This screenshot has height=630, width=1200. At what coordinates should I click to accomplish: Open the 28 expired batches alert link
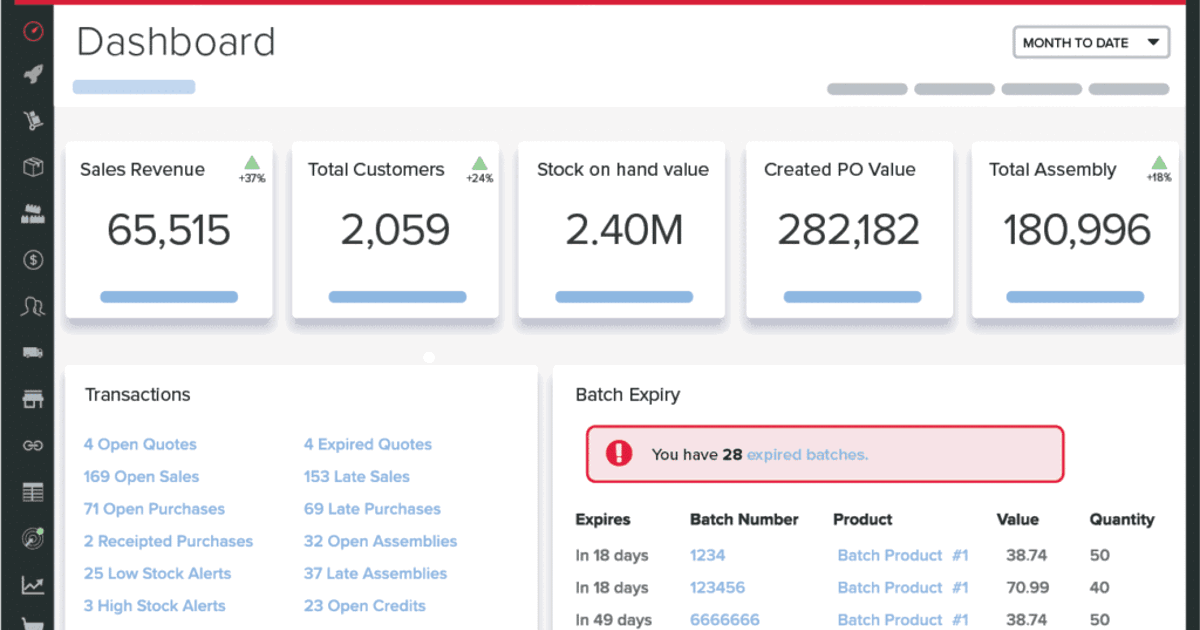pyautogui.click(x=806, y=453)
